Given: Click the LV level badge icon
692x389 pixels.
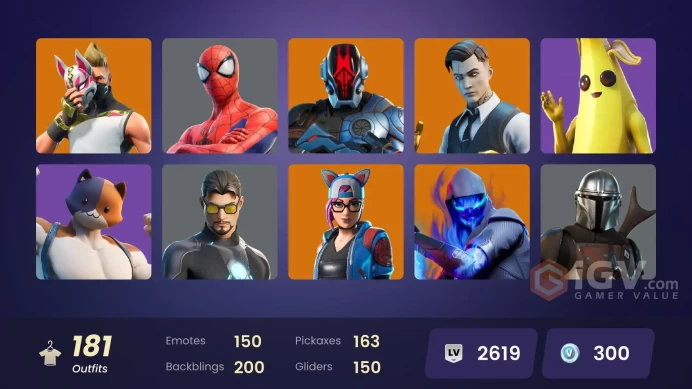Looking at the screenshot, I should 453,353.
